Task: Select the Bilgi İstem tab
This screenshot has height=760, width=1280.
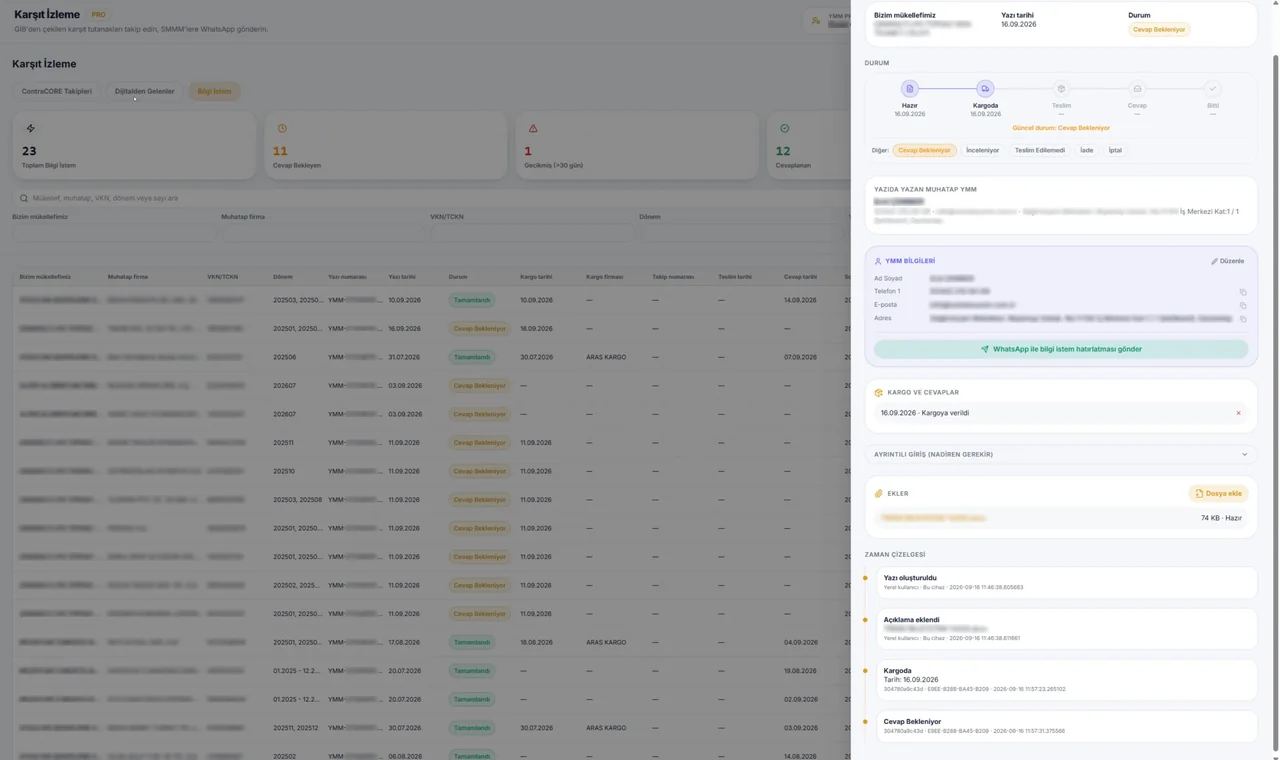Action: click(214, 91)
